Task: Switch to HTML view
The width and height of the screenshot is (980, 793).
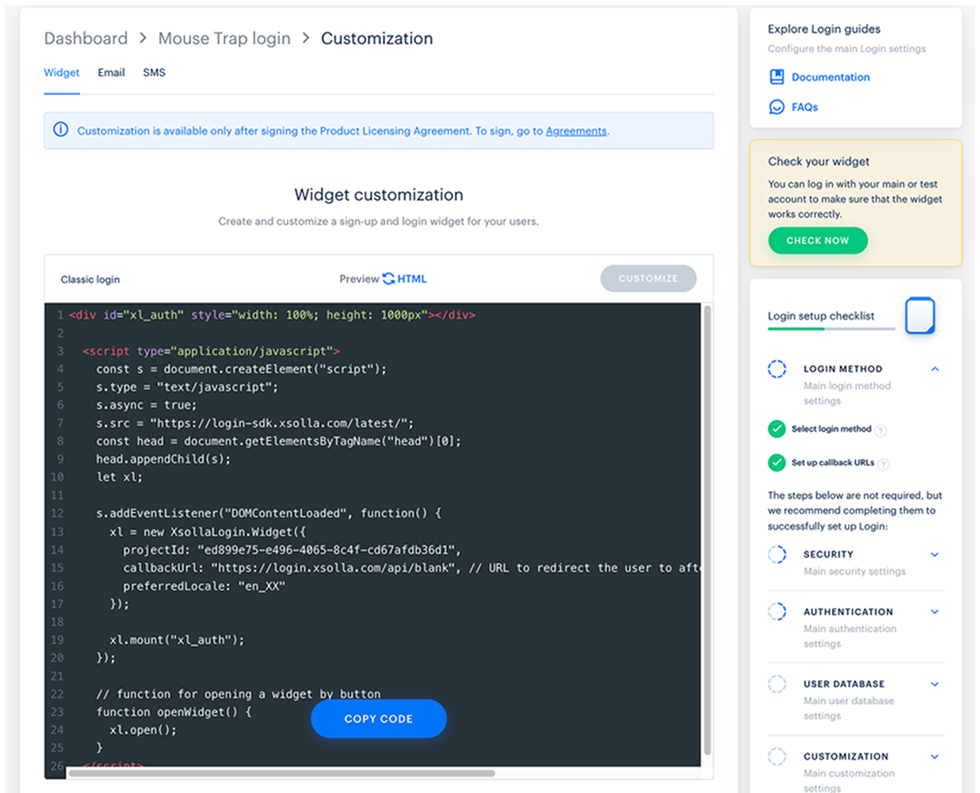Action: 412,279
